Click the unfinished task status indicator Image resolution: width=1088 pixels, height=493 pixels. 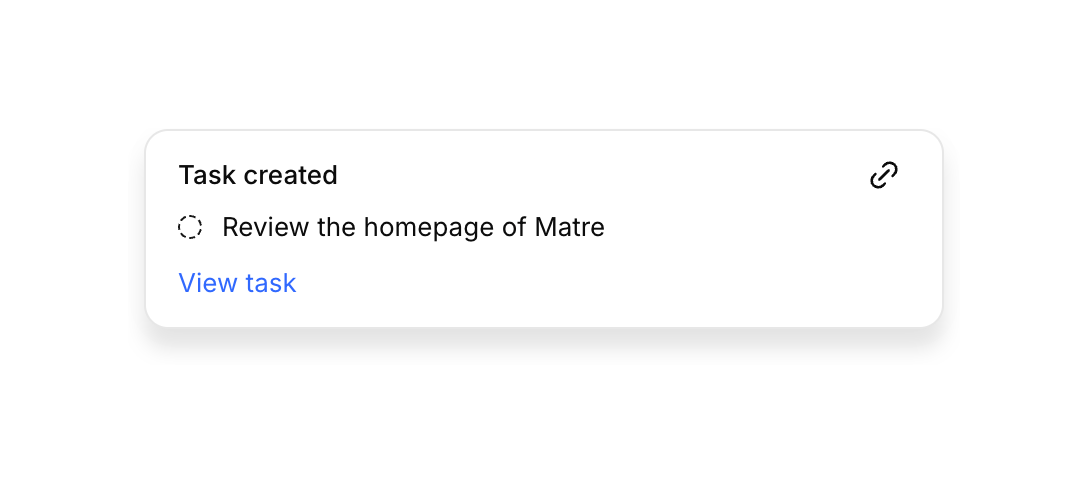coord(190,228)
